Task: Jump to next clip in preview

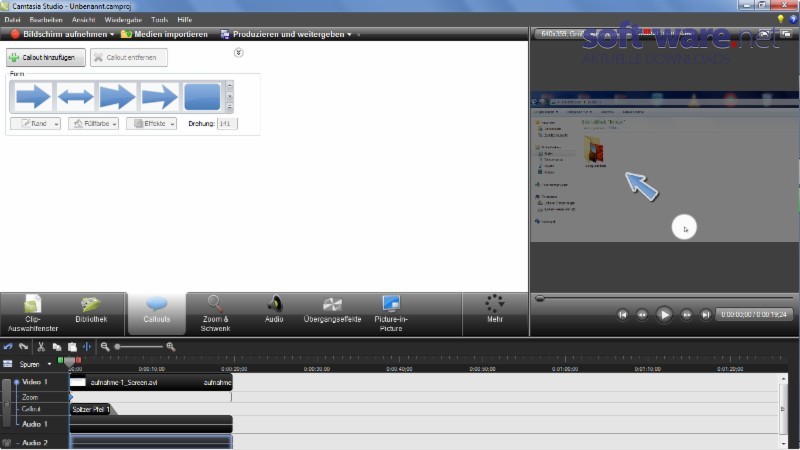Action: tap(706, 314)
